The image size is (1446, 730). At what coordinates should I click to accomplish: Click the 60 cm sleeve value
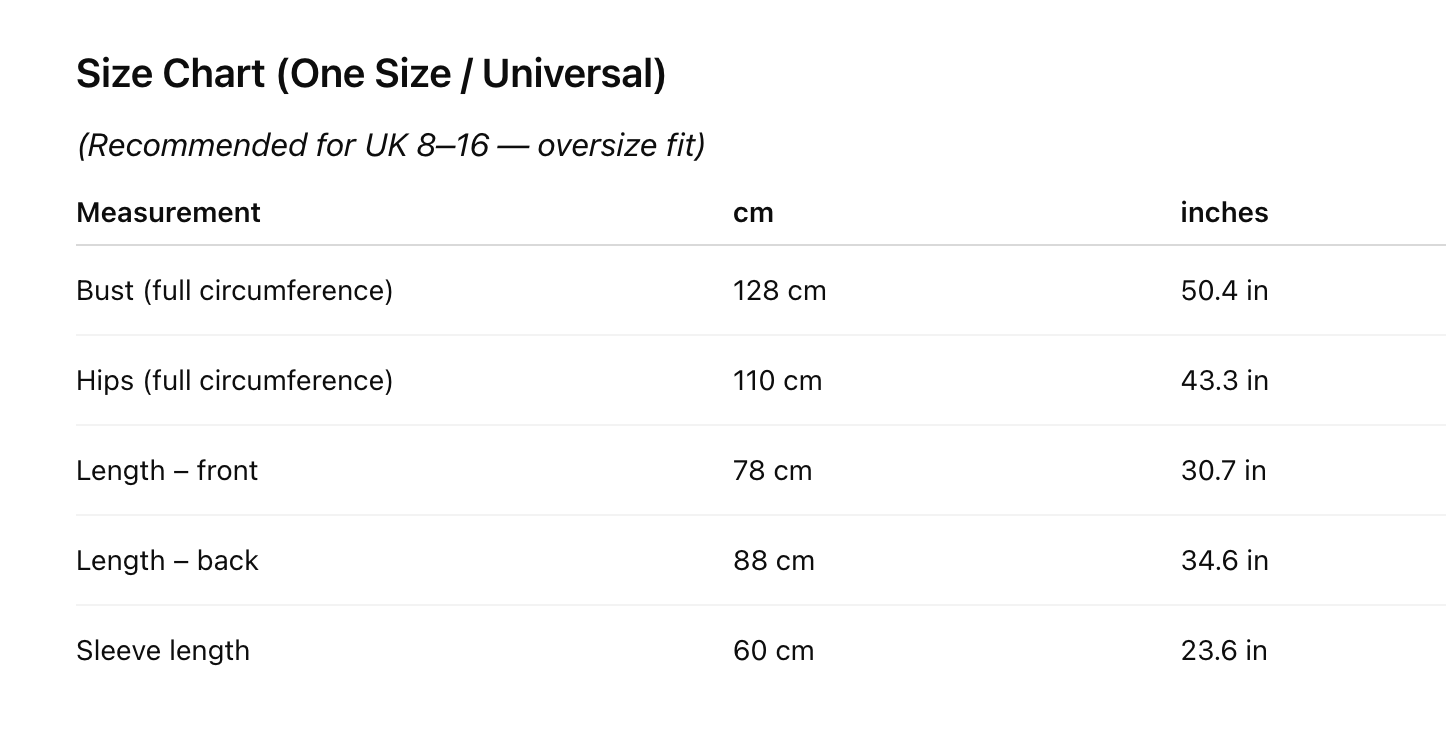point(773,651)
